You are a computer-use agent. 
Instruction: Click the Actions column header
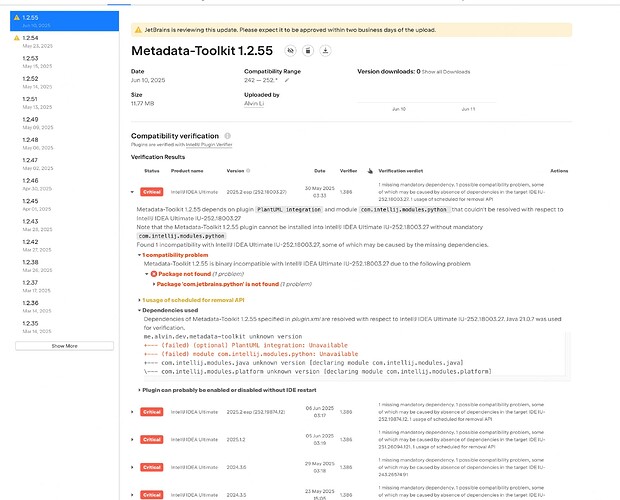(559, 171)
